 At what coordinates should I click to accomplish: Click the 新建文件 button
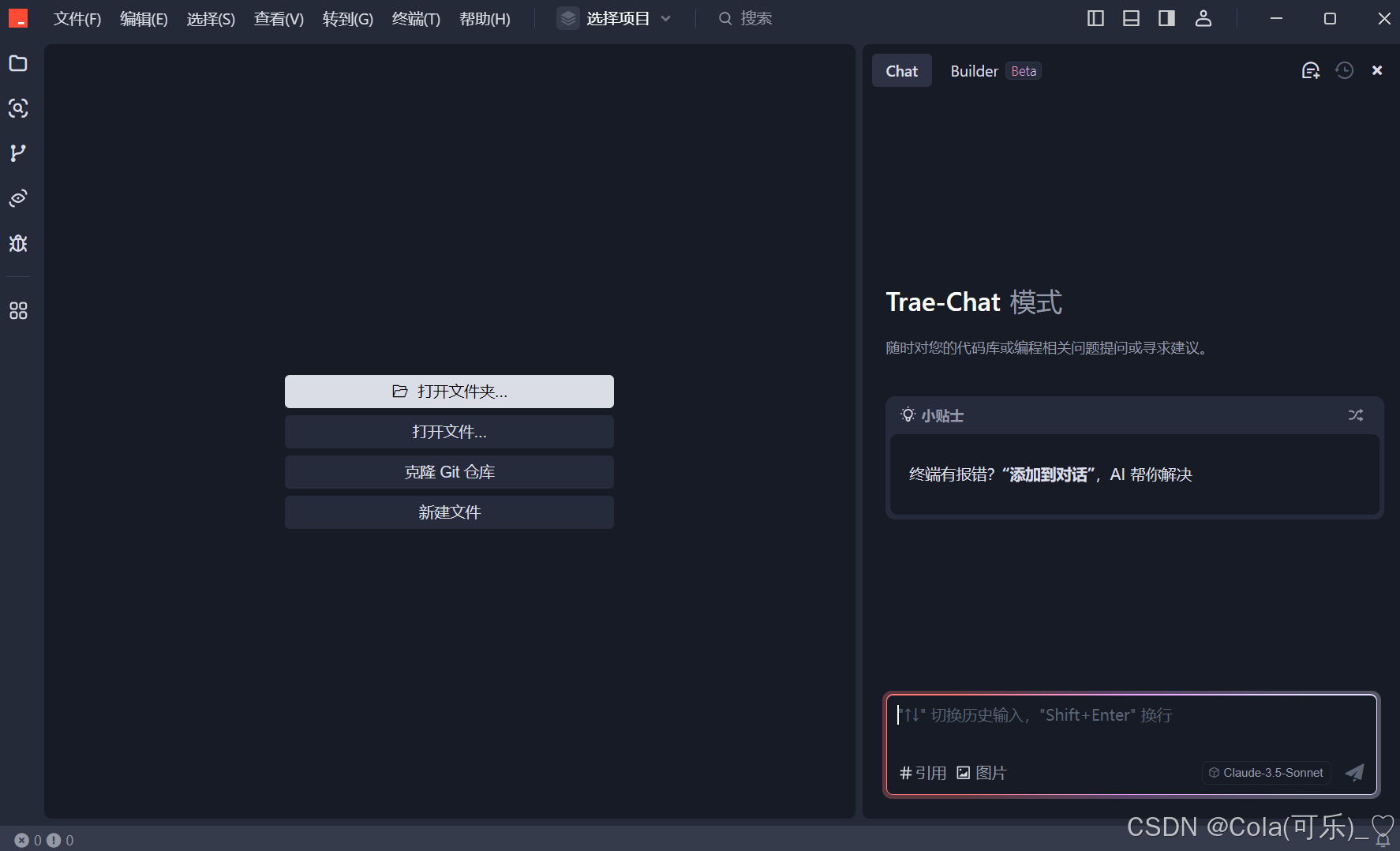(449, 512)
